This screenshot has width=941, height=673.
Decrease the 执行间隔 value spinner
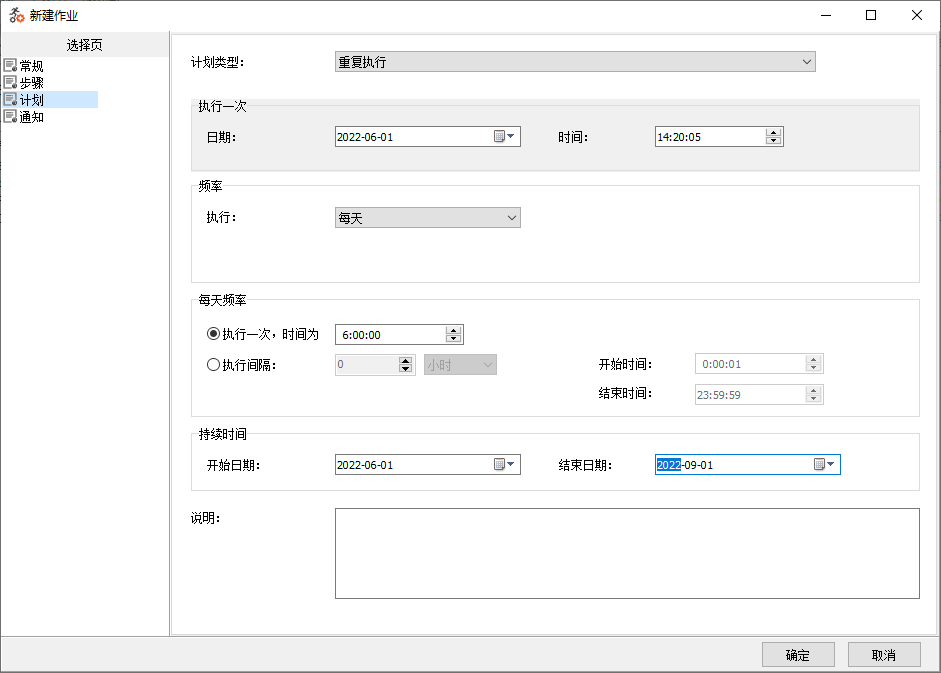(x=406, y=369)
